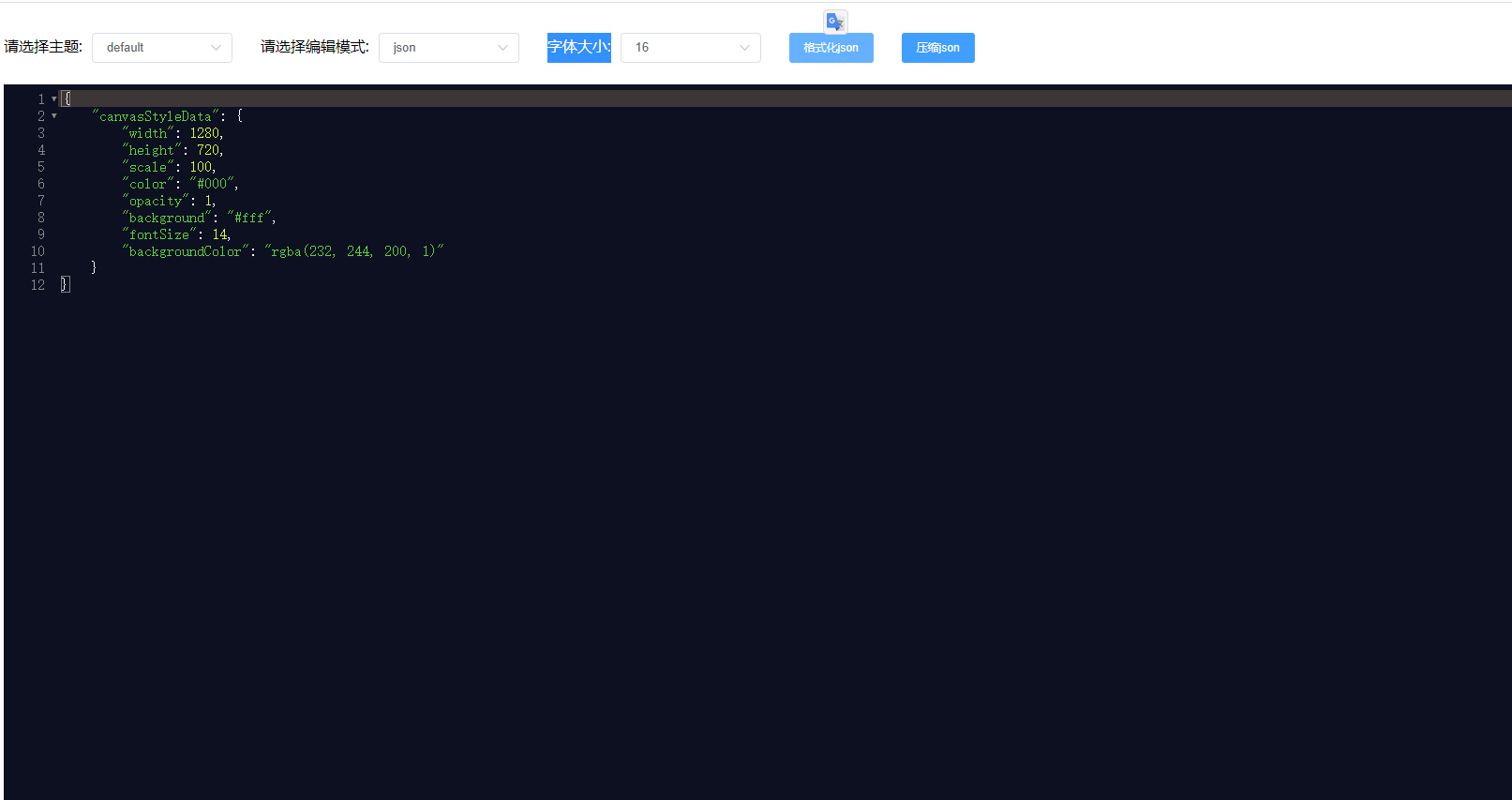Click the value 1280 on line 3
The width and height of the screenshot is (1512, 800).
204,133
